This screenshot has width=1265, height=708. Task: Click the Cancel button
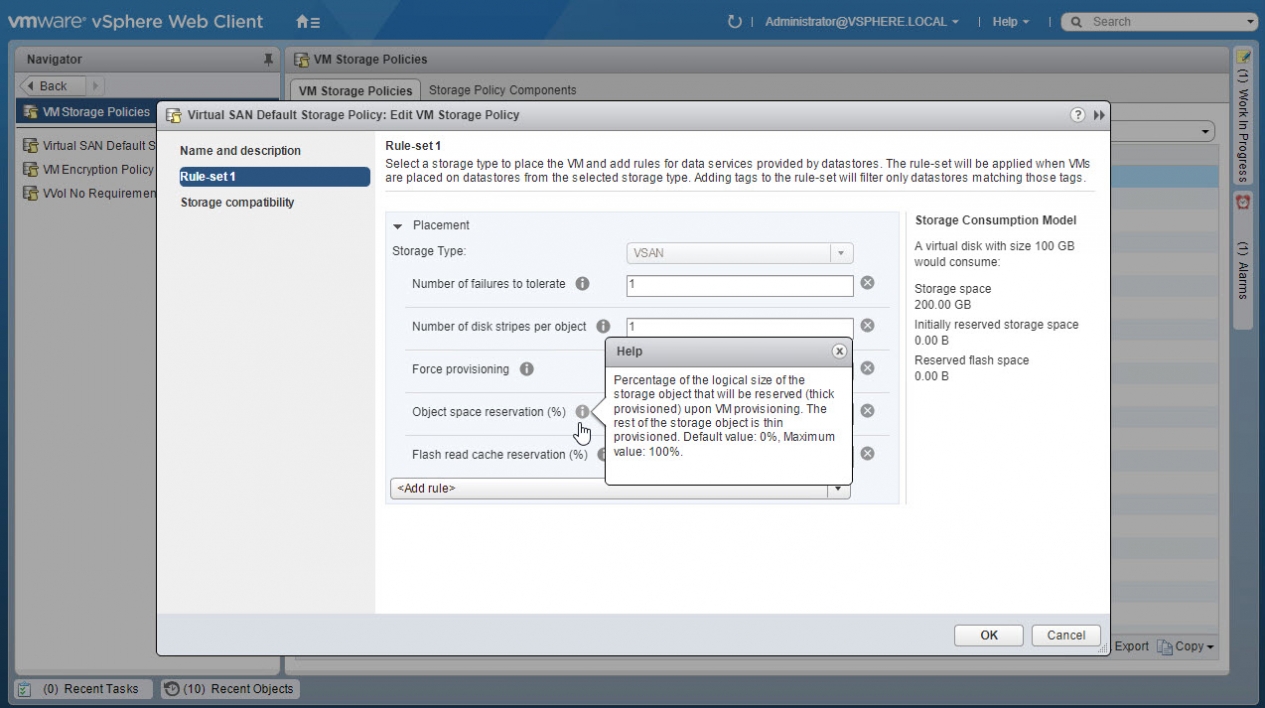(1065, 635)
